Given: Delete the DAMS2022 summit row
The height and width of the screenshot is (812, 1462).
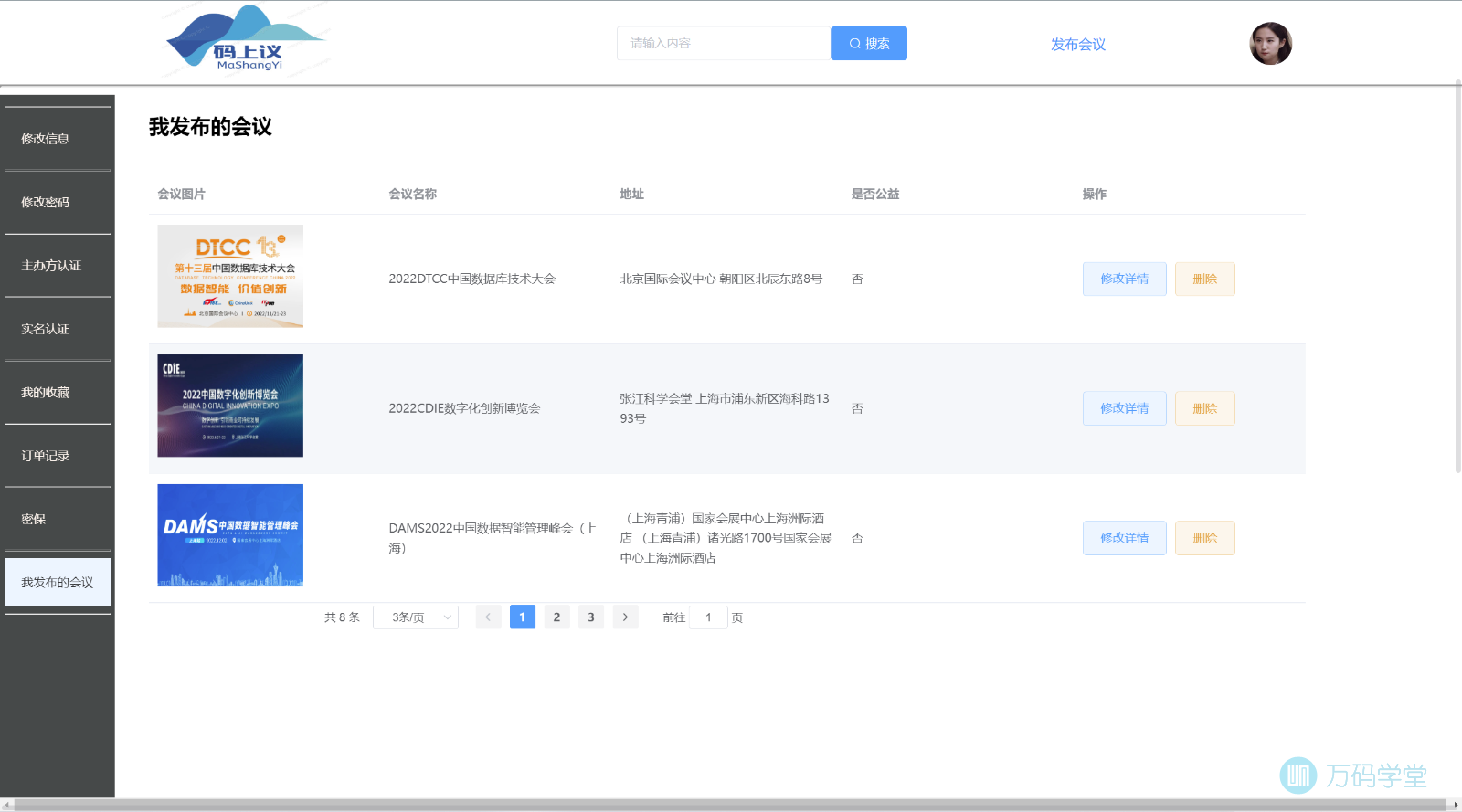Looking at the screenshot, I should [1205, 538].
